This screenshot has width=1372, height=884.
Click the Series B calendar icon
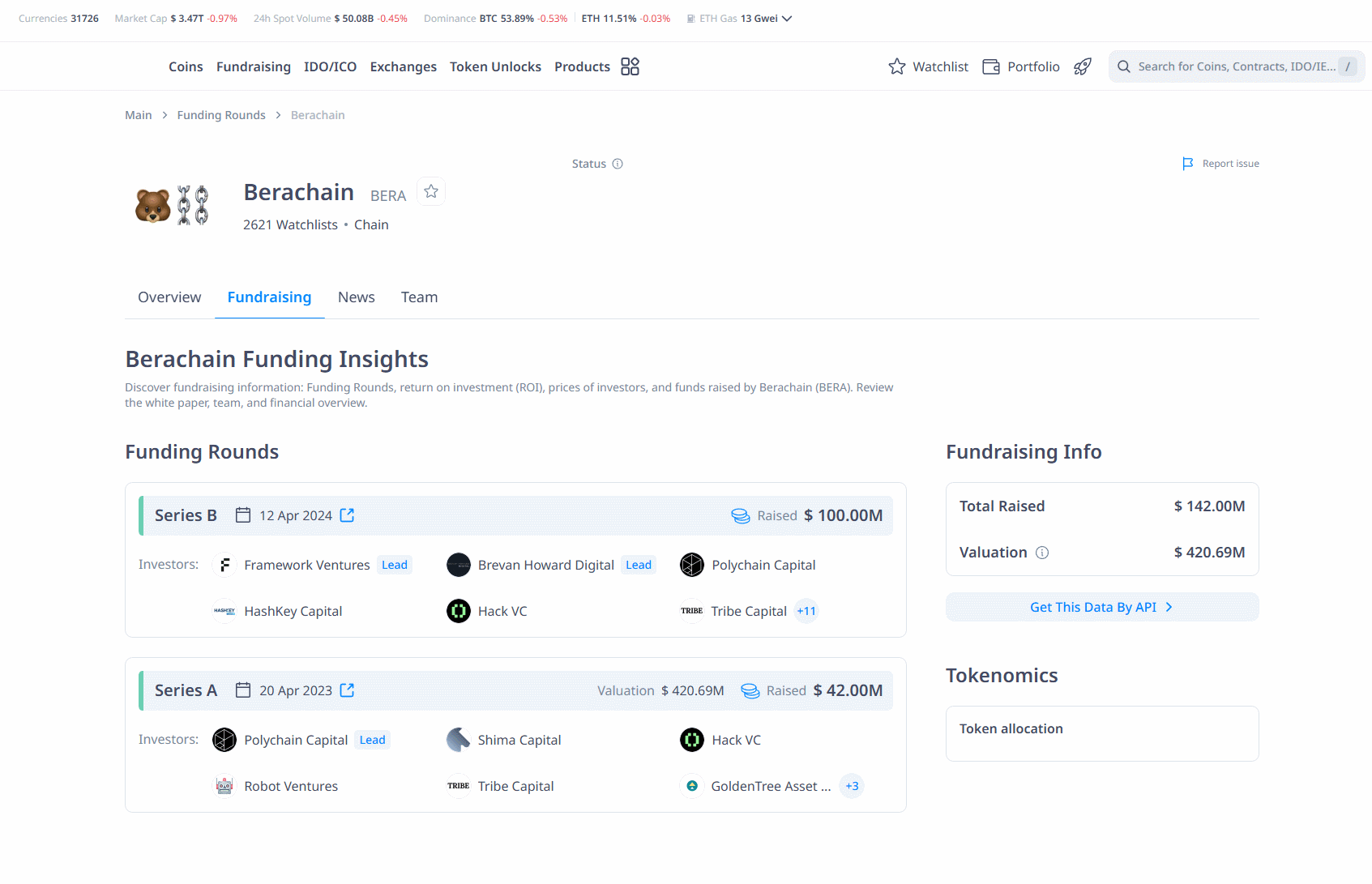coord(242,515)
